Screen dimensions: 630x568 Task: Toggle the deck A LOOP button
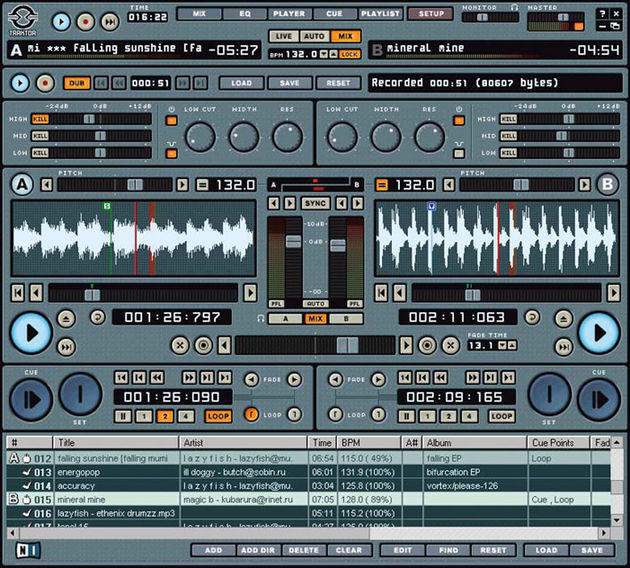click(x=218, y=416)
